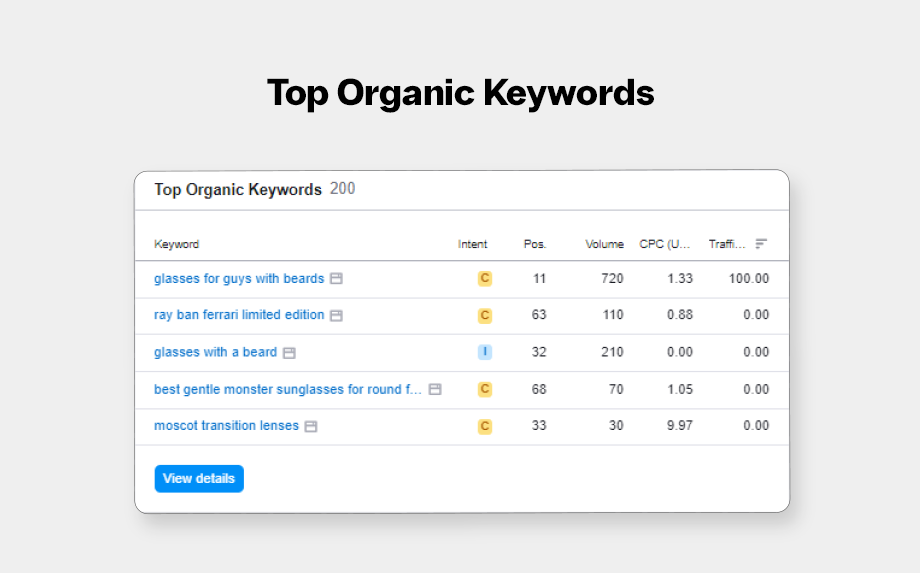Viewport: 920px width, 573px height.
Task: Sort table by Volume column header
Action: 604,244
